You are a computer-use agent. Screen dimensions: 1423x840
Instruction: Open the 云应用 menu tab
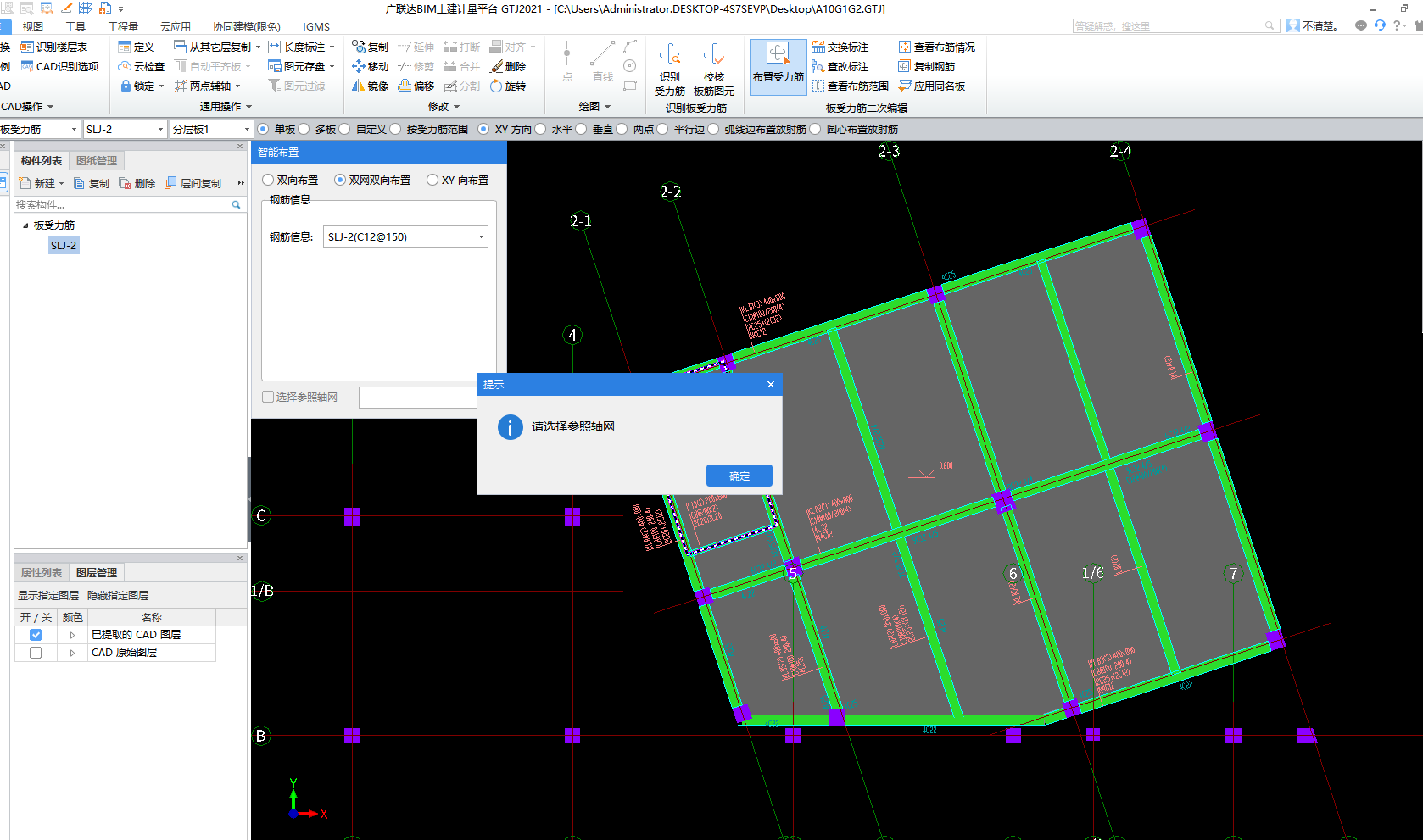[176, 26]
